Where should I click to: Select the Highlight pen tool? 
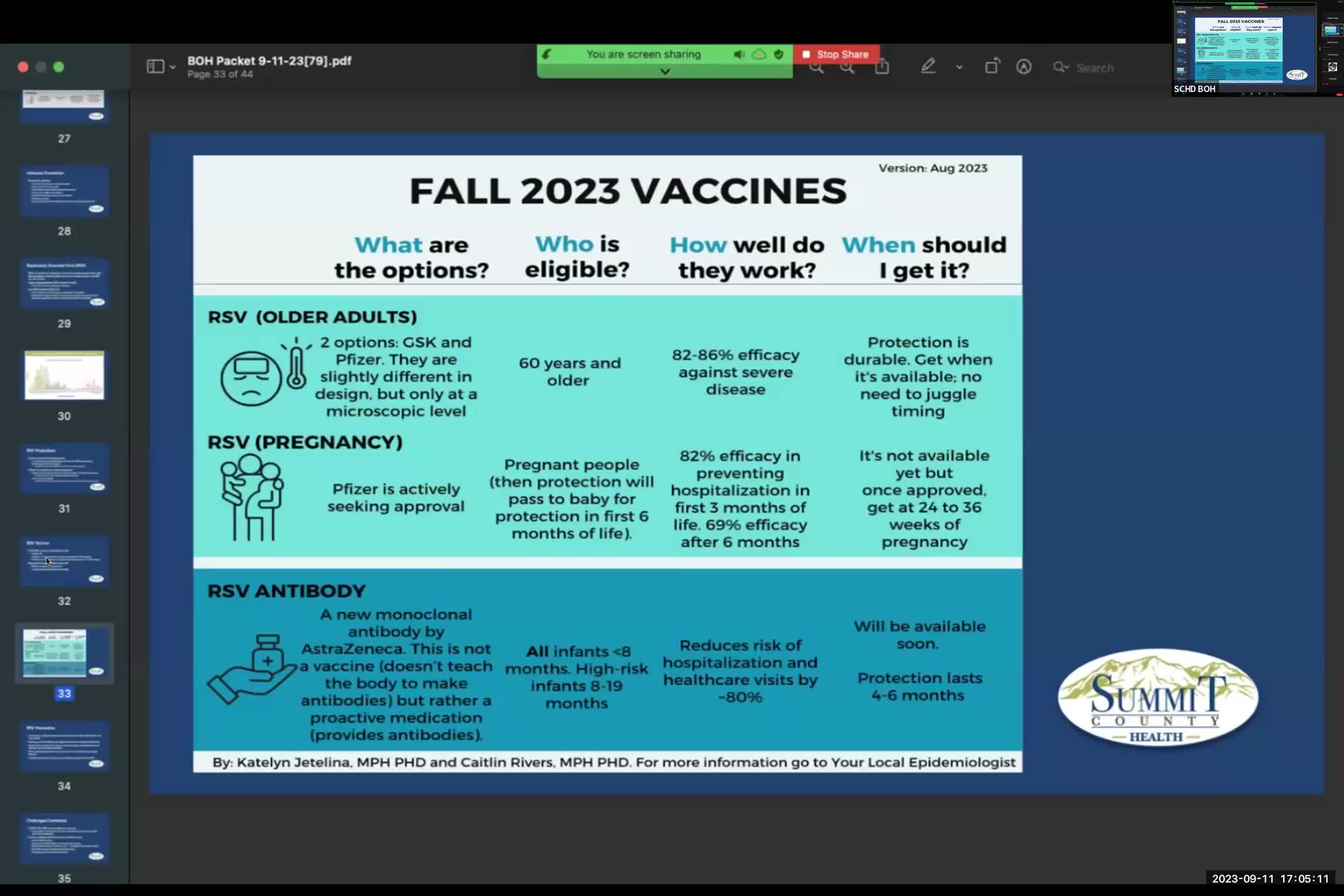[x=928, y=67]
